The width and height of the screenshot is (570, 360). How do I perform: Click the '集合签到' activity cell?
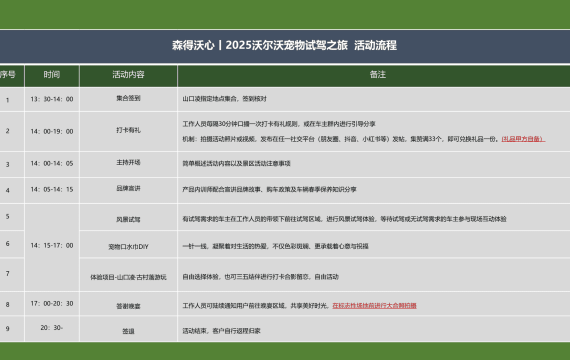coord(128,98)
